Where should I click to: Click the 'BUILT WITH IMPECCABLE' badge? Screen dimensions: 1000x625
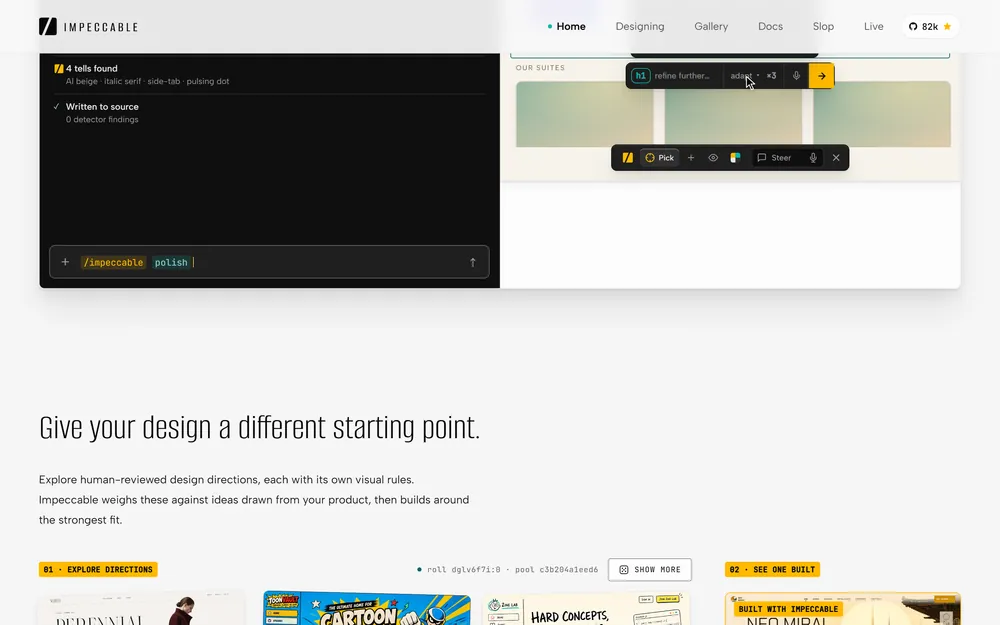coord(788,609)
